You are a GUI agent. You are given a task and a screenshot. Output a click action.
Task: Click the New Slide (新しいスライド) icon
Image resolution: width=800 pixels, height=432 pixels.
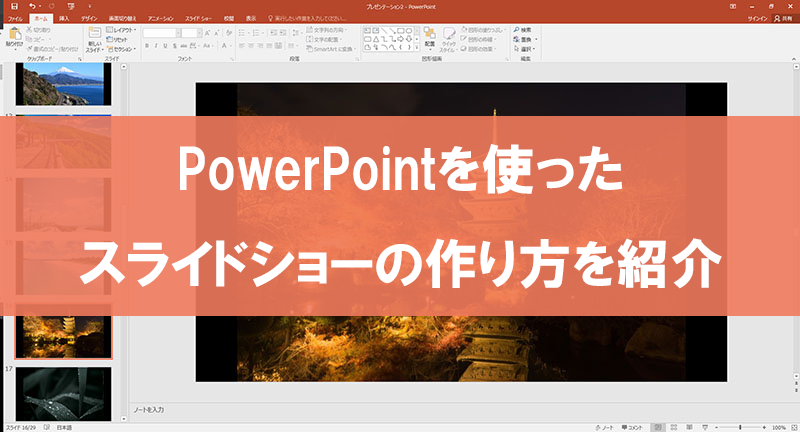(x=94, y=34)
